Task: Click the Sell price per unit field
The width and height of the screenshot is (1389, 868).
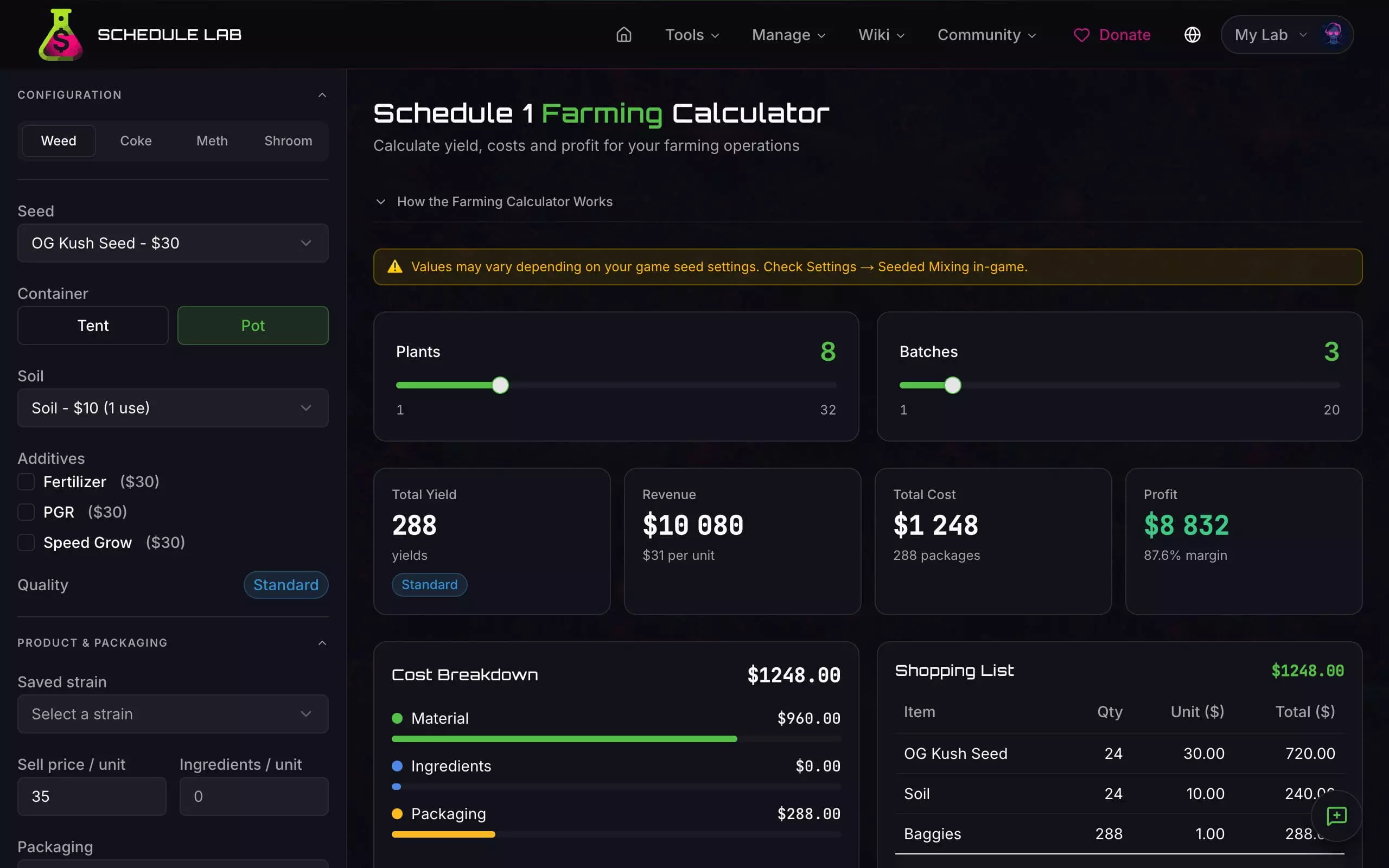Action: click(92, 796)
